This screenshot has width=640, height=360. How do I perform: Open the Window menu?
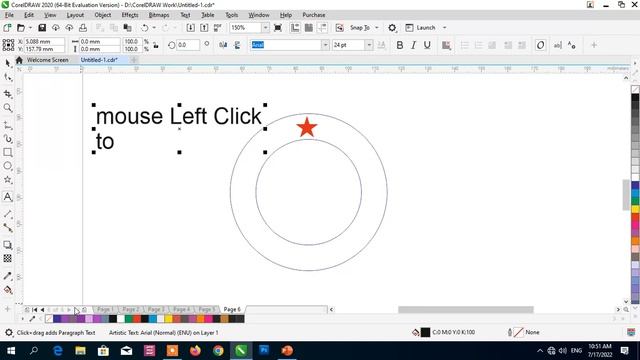pyautogui.click(x=259, y=15)
